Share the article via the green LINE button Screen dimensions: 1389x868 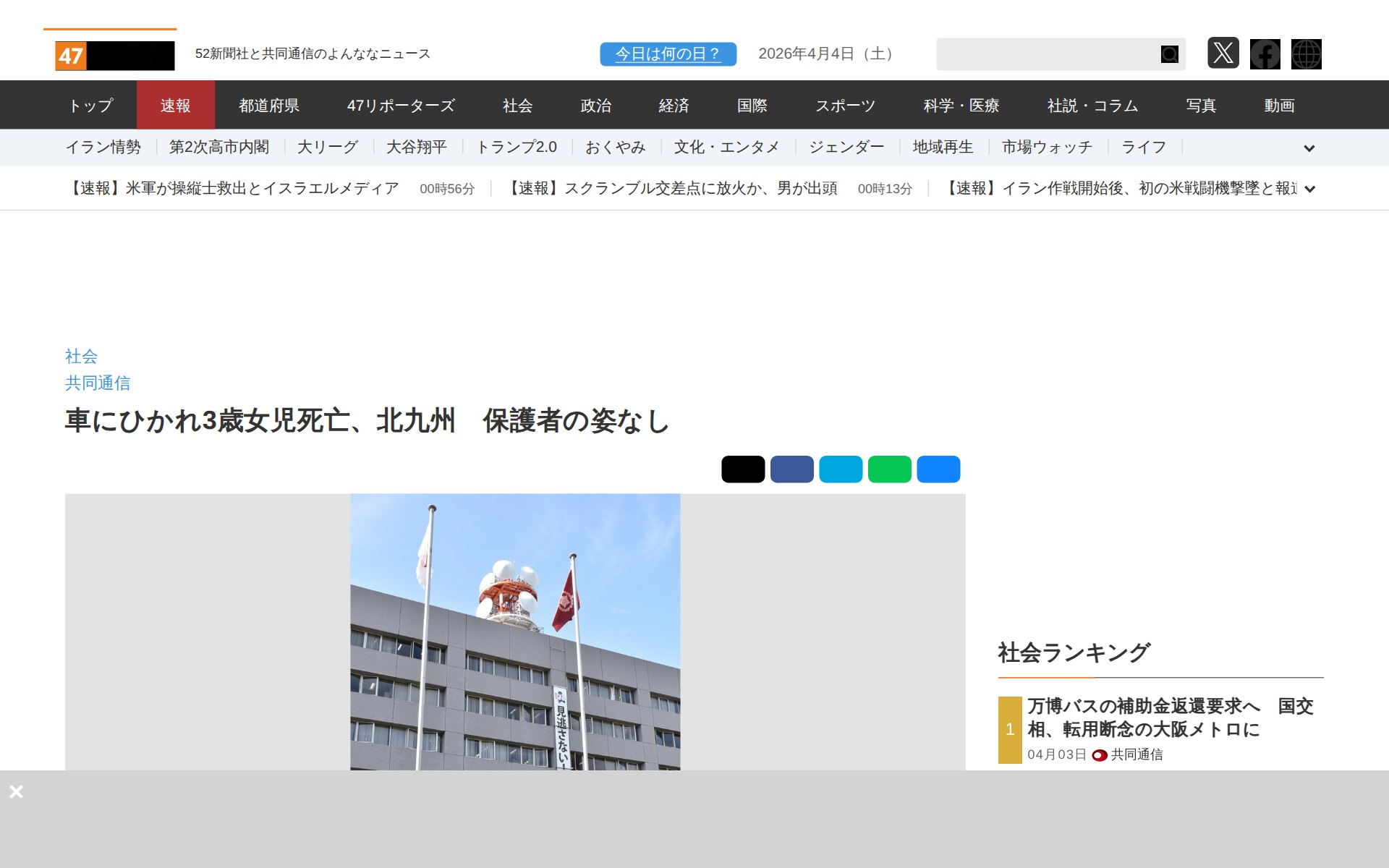pyautogui.click(x=889, y=469)
